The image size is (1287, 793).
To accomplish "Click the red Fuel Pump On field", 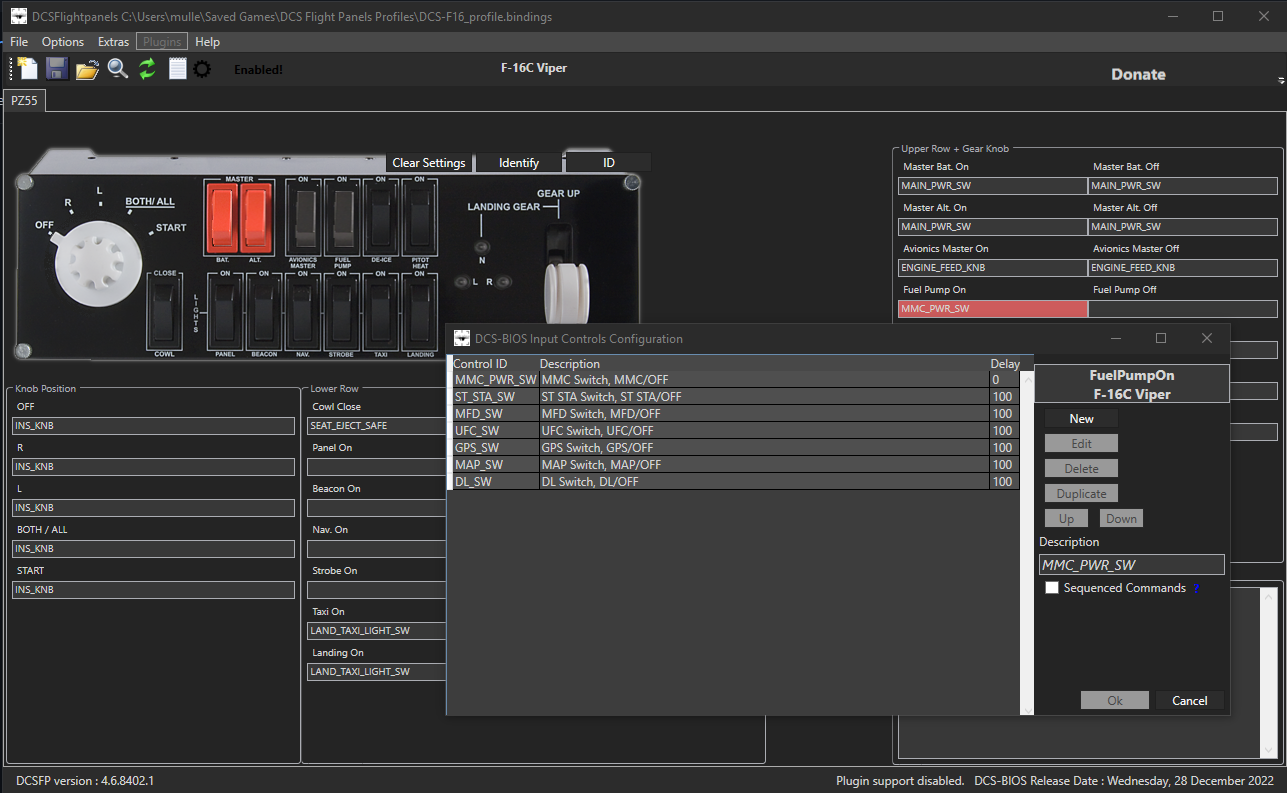I will tap(992, 309).
